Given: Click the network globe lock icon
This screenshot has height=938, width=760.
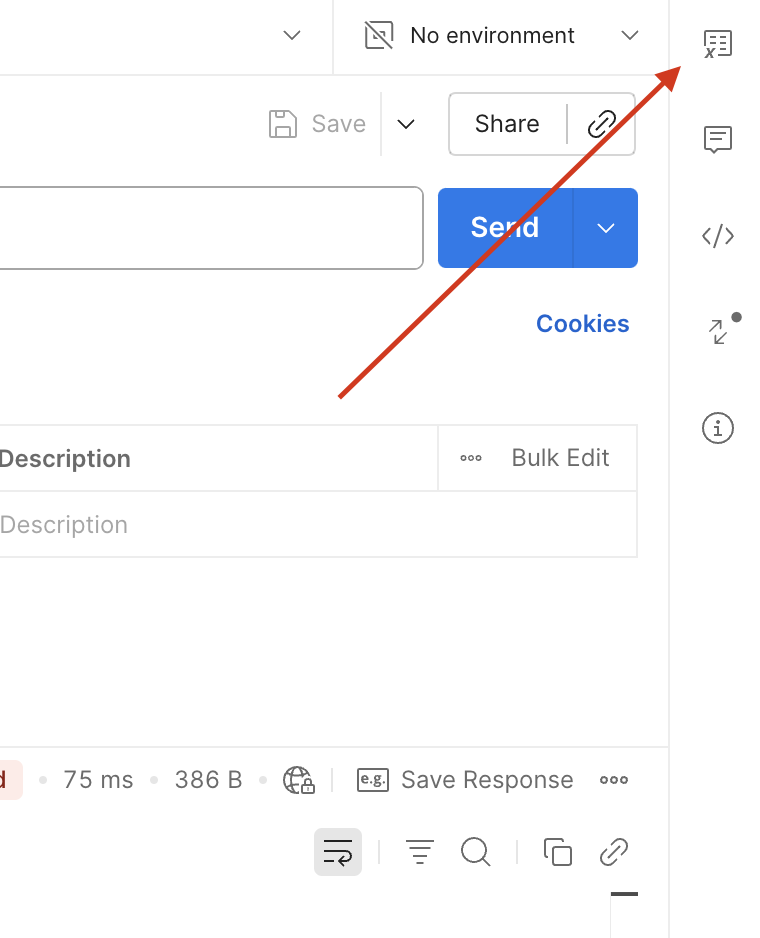Looking at the screenshot, I should point(298,780).
